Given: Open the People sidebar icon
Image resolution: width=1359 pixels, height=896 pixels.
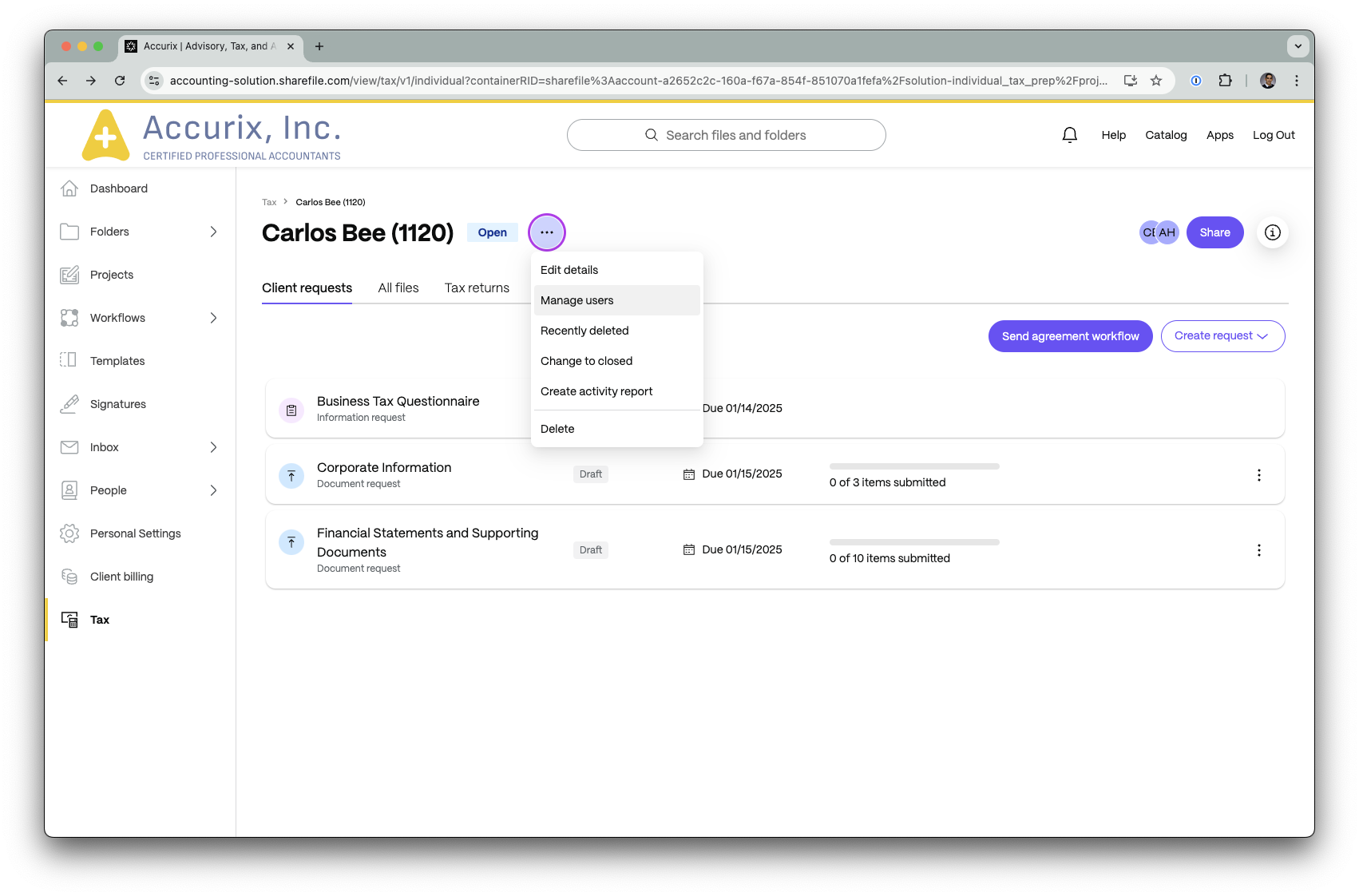Looking at the screenshot, I should [x=69, y=490].
